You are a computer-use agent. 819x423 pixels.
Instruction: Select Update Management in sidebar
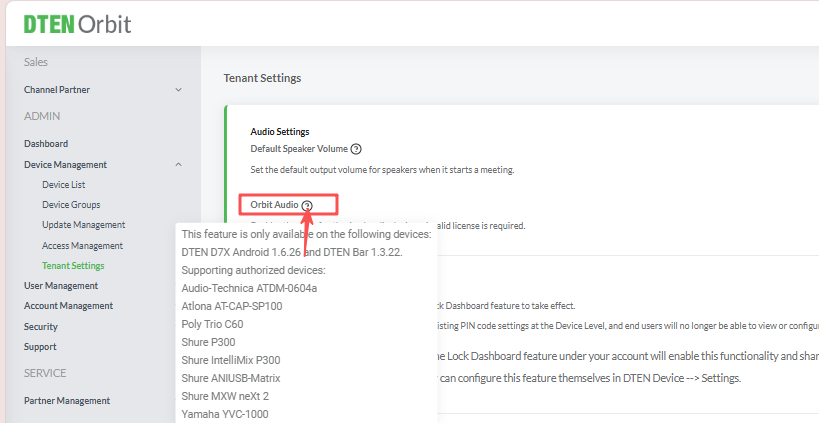(83, 225)
